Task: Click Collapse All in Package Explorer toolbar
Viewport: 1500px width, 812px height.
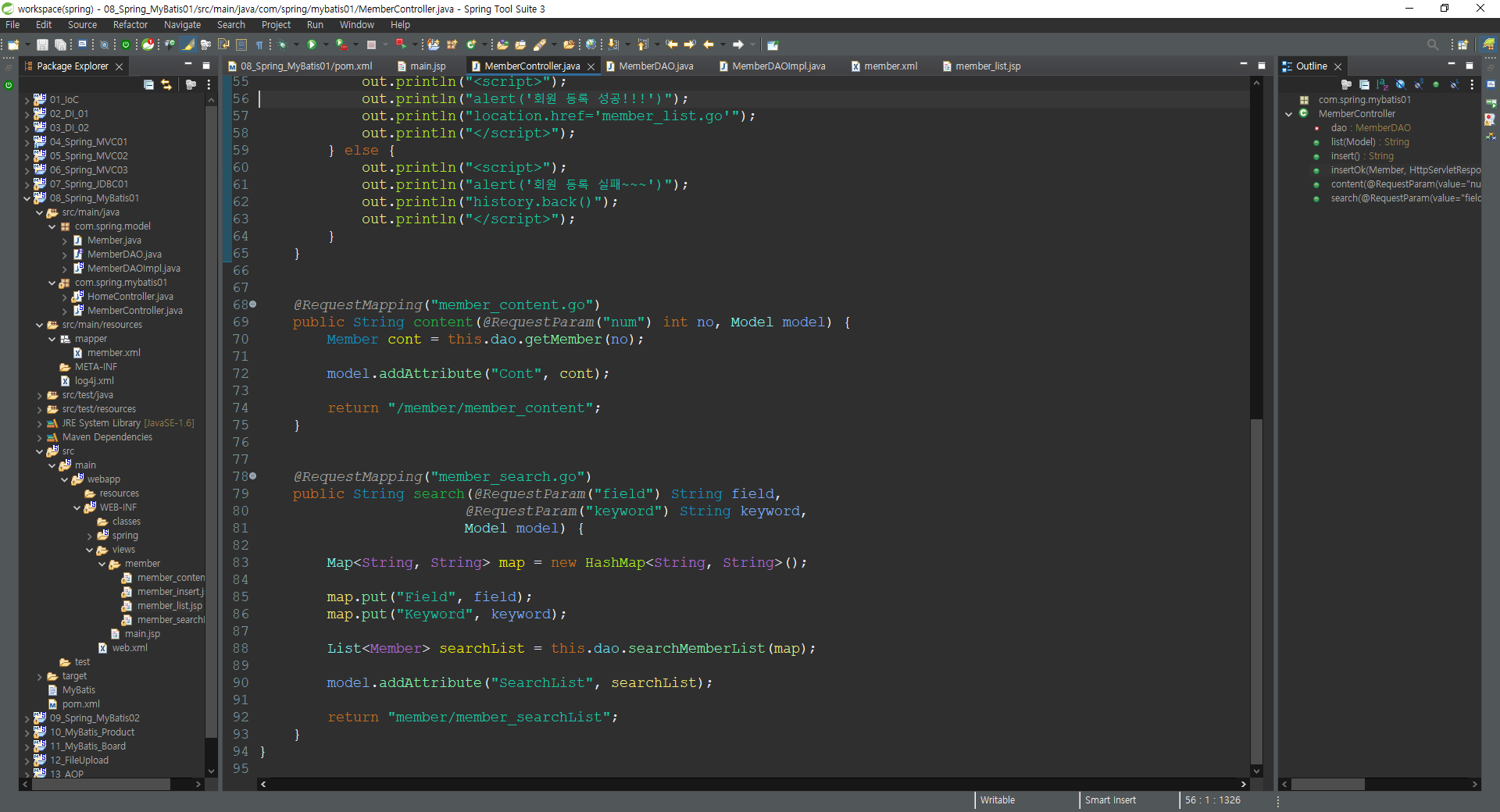Action: pos(148,84)
